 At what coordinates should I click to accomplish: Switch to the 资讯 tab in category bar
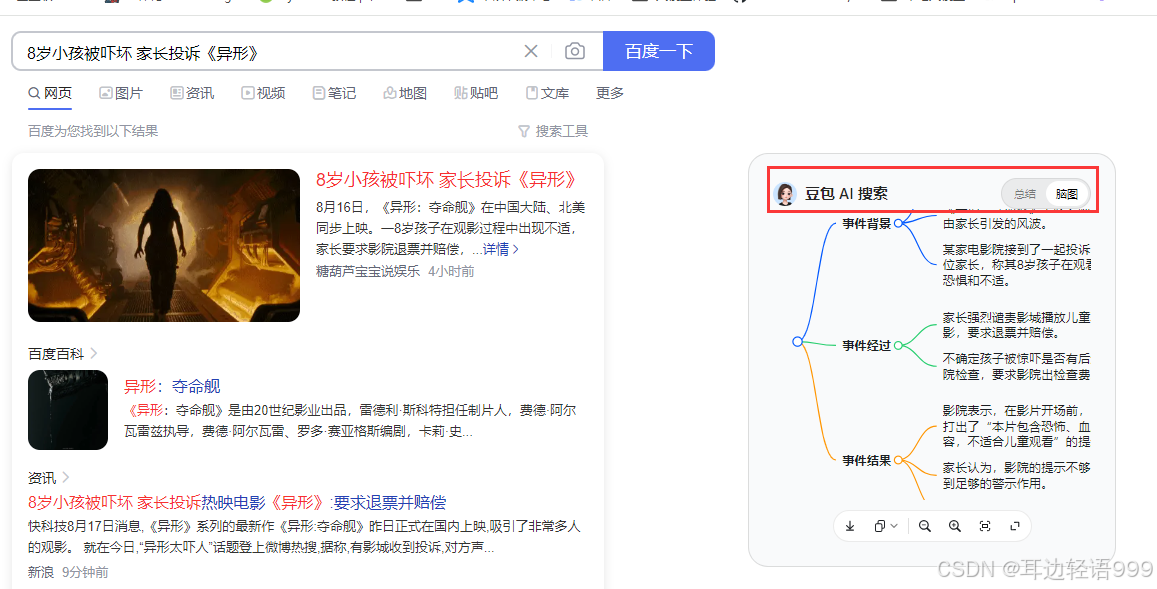[x=192, y=93]
